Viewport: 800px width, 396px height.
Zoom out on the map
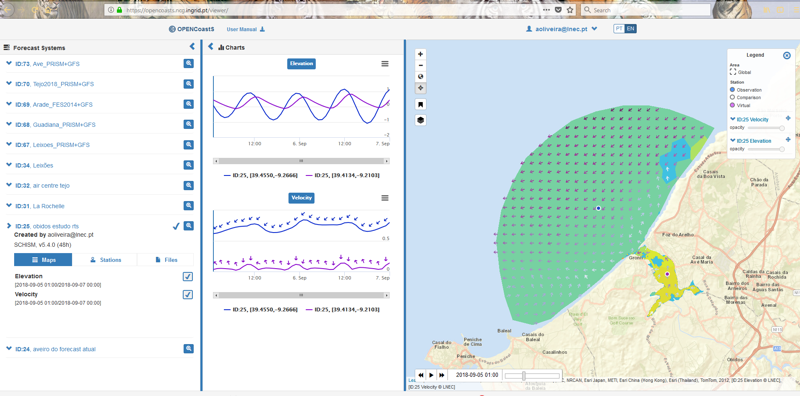tap(420, 65)
